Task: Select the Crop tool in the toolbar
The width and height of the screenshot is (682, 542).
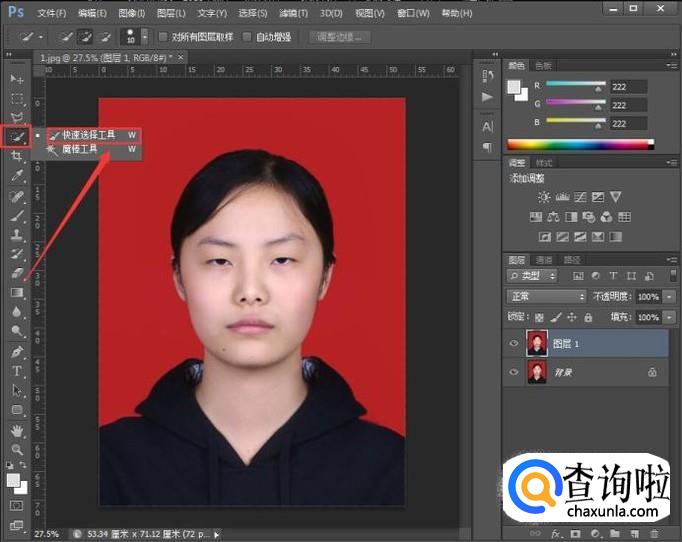Action: (x=17, y=157)
